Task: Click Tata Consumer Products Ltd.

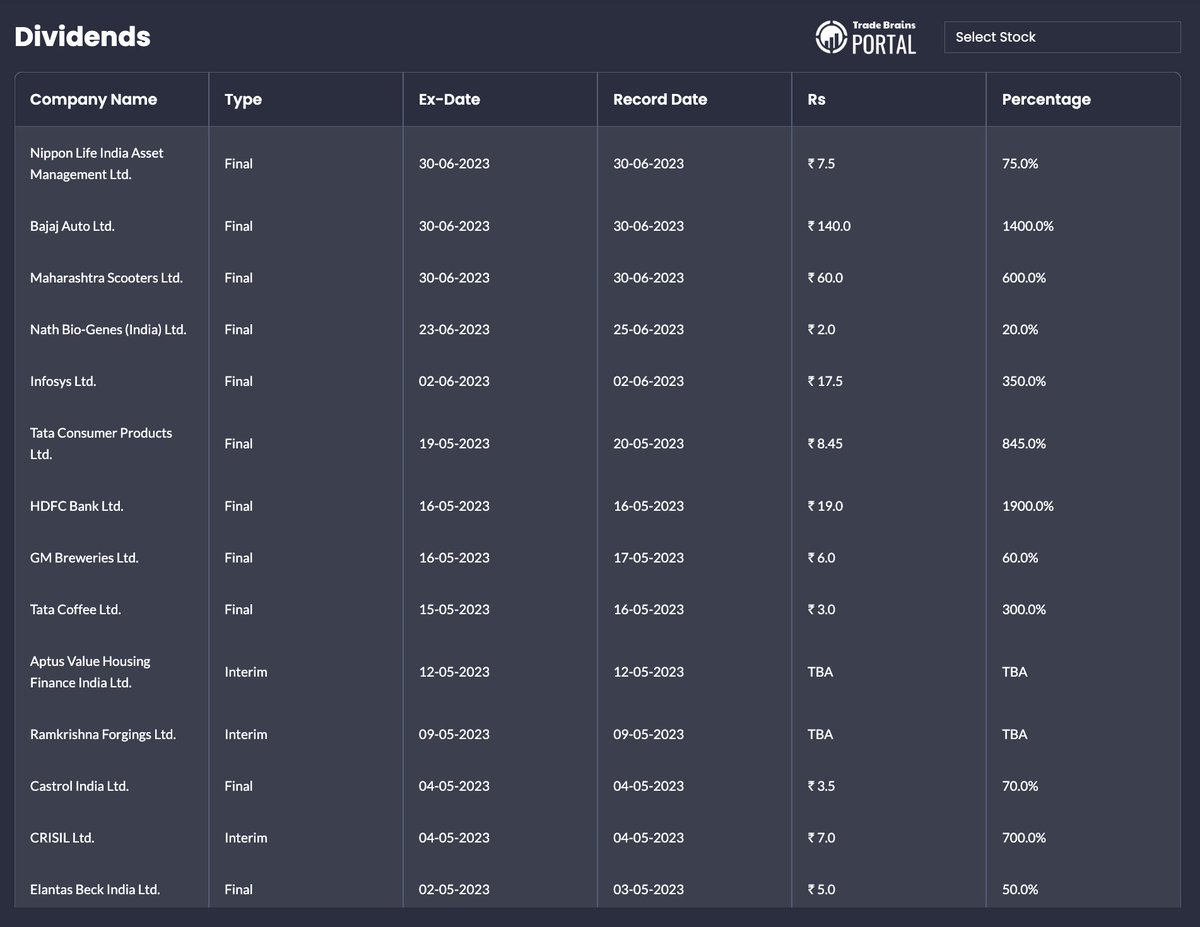Action: click(x=101, y=443)
